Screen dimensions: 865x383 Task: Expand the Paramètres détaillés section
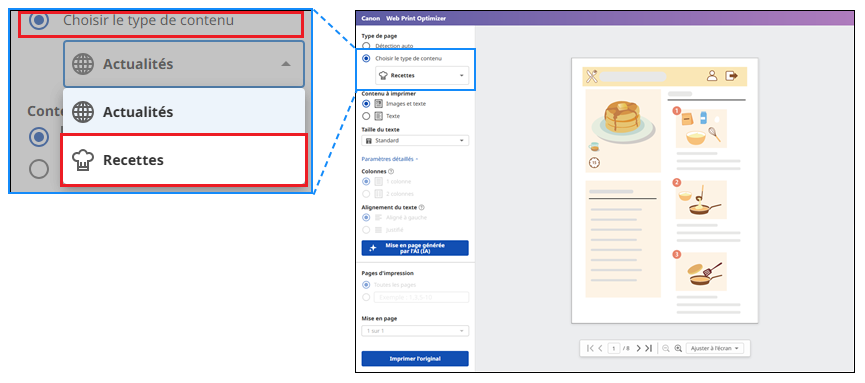pyautogui.click(x=389, y=159)
